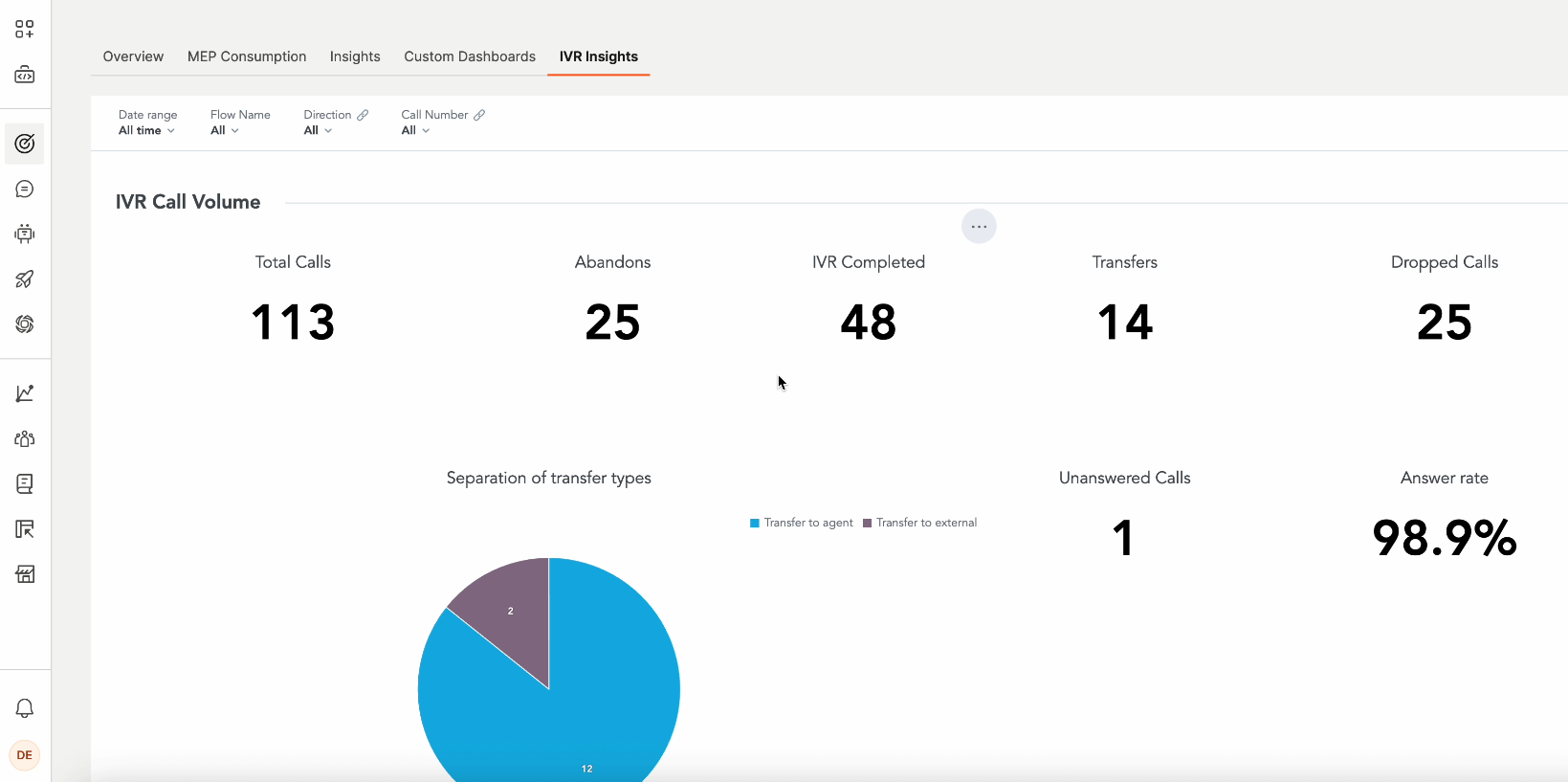Click the Dropped Calls value 25
This screenshot has height=782, width=1568.
click(x=1445, y=322)
